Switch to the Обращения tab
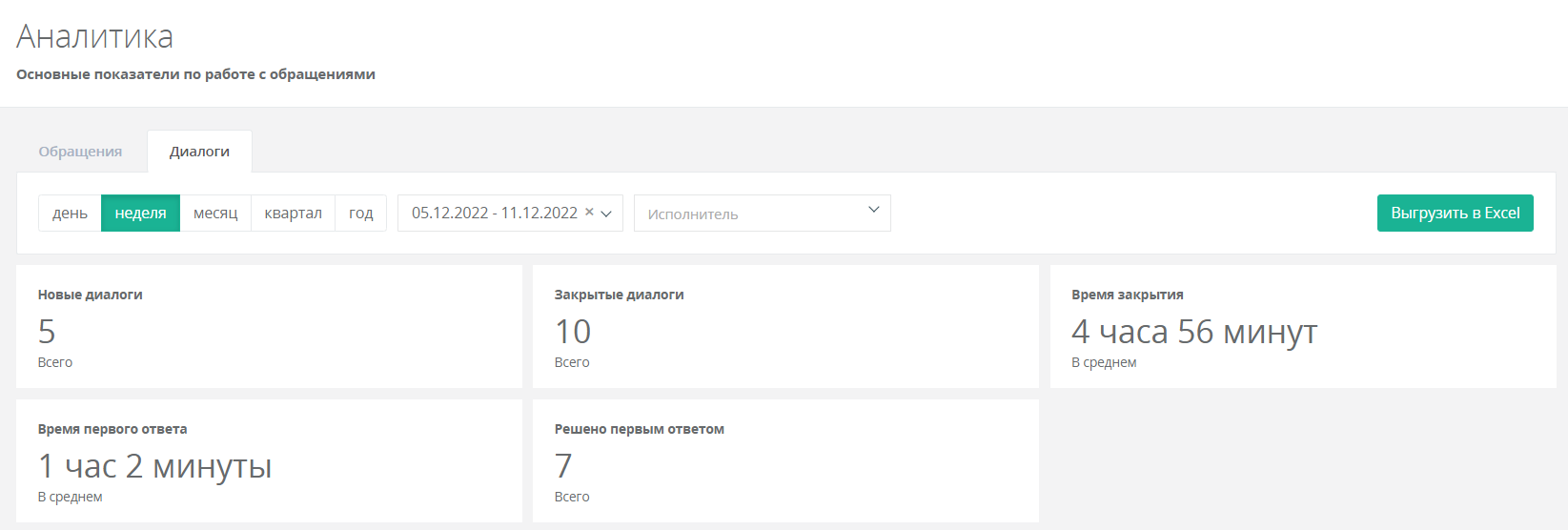The width and height of the screenshot is (1568, 530). click(x=80, y=152)
